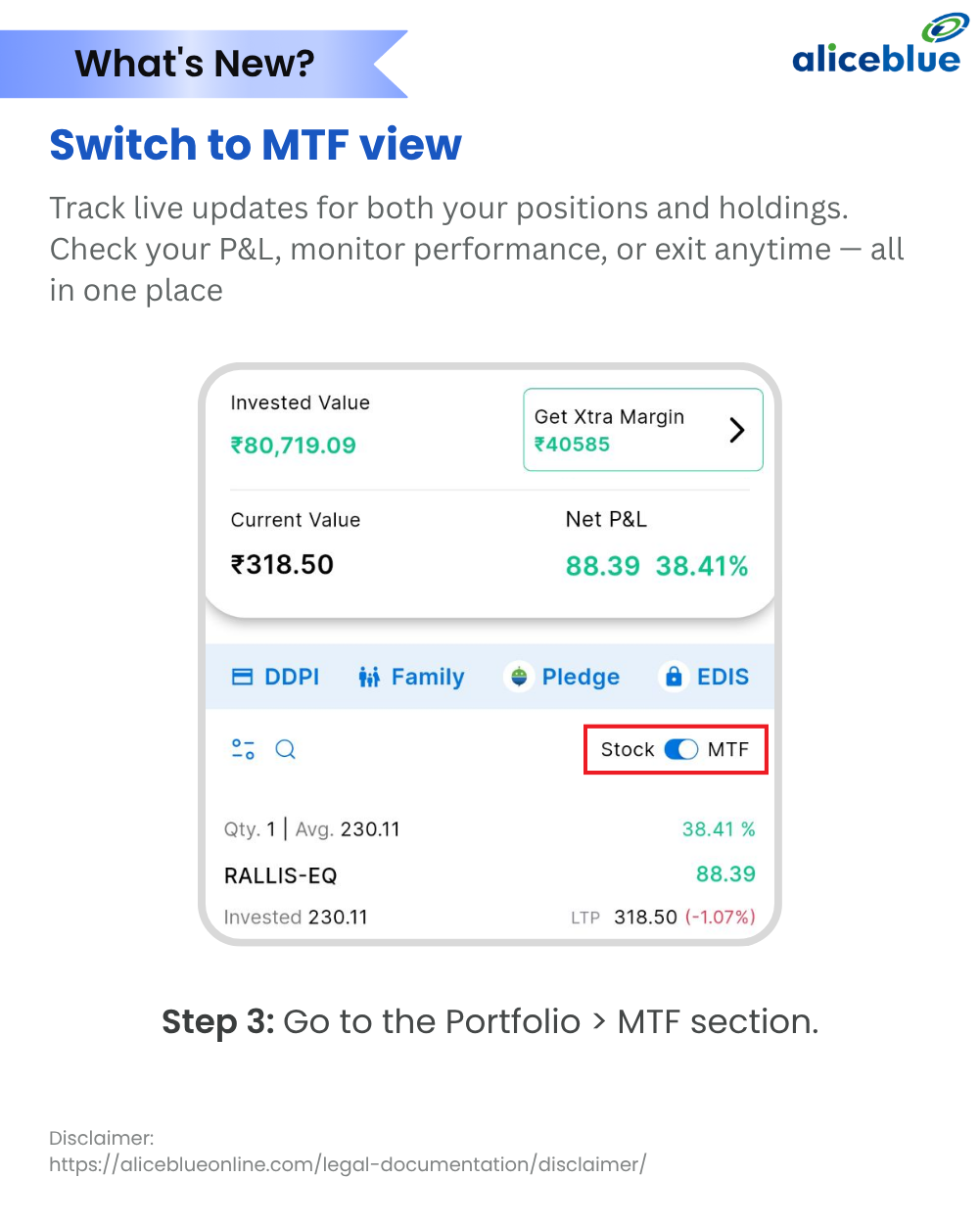
Task: Click the DDPI card icon
Action: [242, 677]
